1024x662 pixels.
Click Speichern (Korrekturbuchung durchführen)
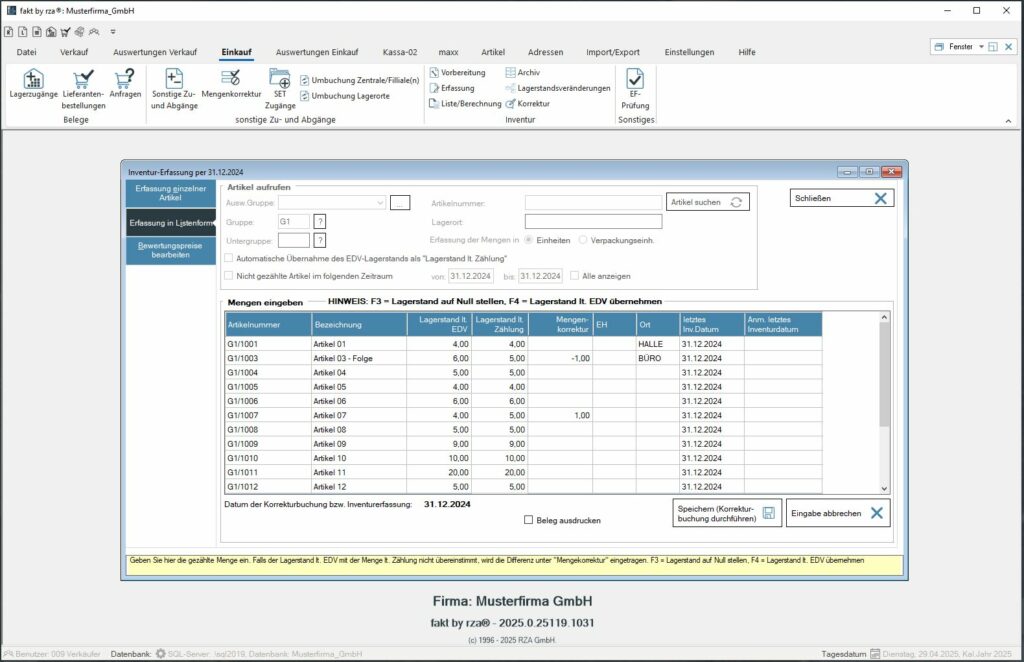[x=728, y=512]
